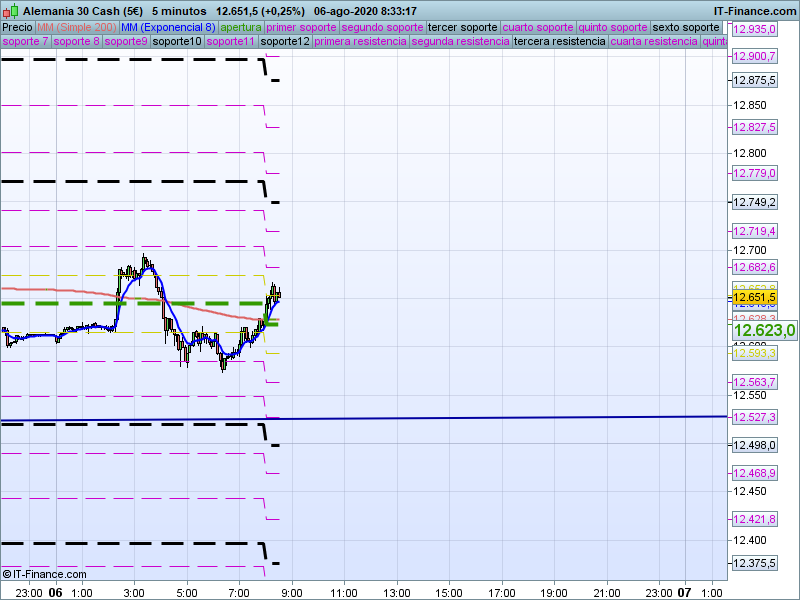Click the segundo soporte legend label
800x600 pixels.
point(382,27)
